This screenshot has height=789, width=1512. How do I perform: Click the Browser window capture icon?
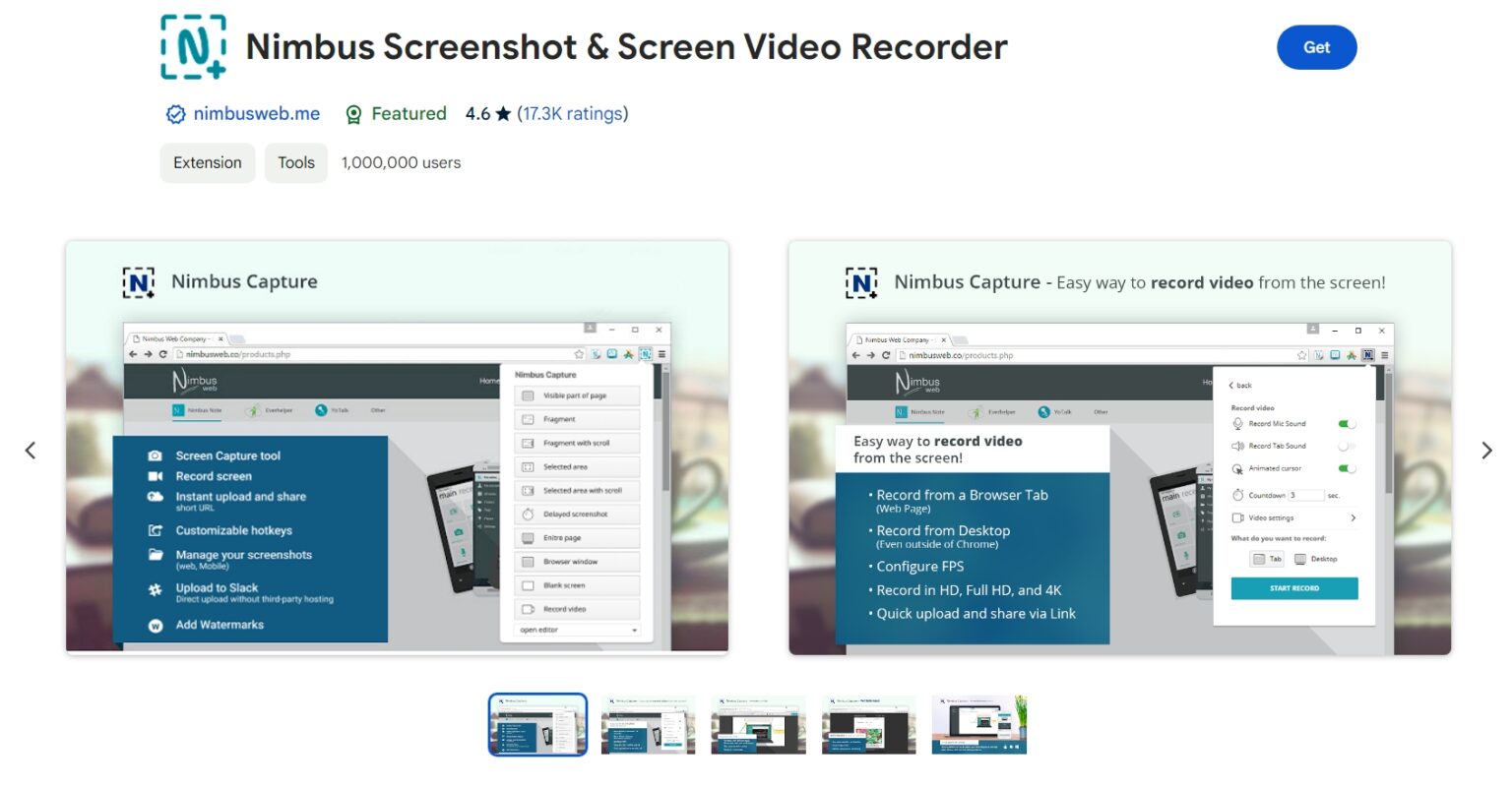(x=527, y=562)
